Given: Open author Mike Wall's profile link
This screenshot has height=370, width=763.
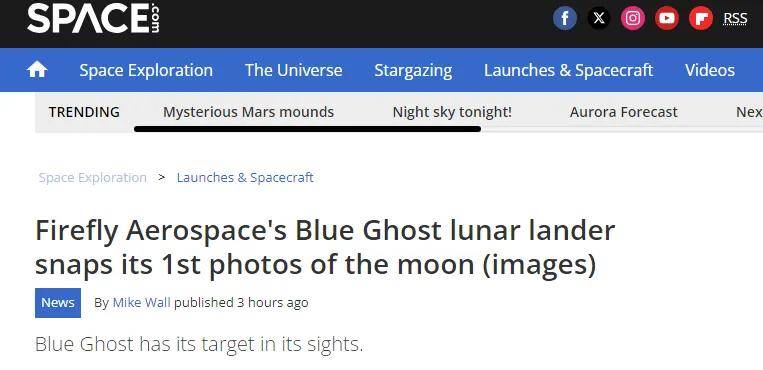Looking at the screenshot, I should [x=142, y=302].
